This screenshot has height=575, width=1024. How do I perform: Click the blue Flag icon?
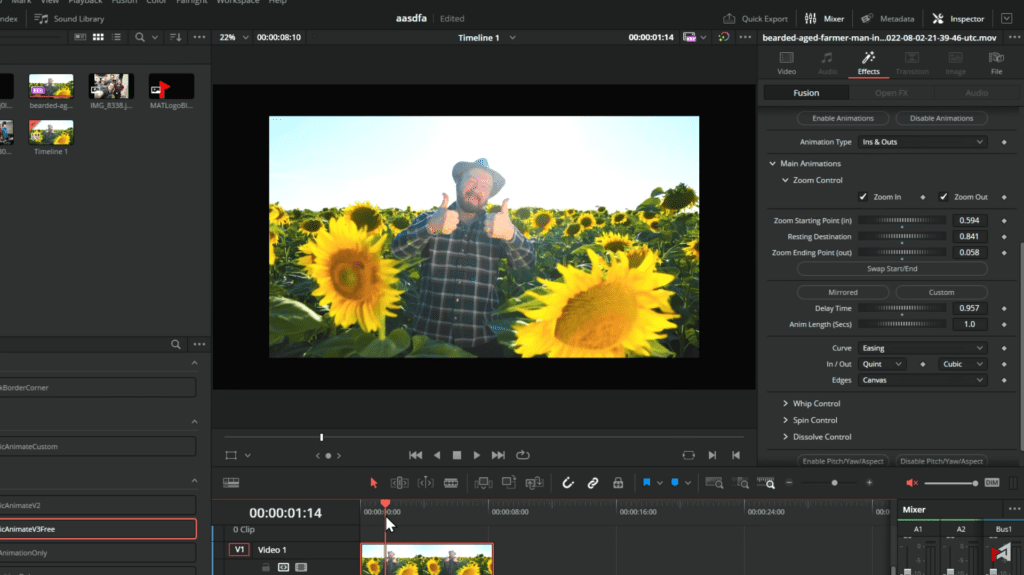pyautogui.click(x=647, y=482)
